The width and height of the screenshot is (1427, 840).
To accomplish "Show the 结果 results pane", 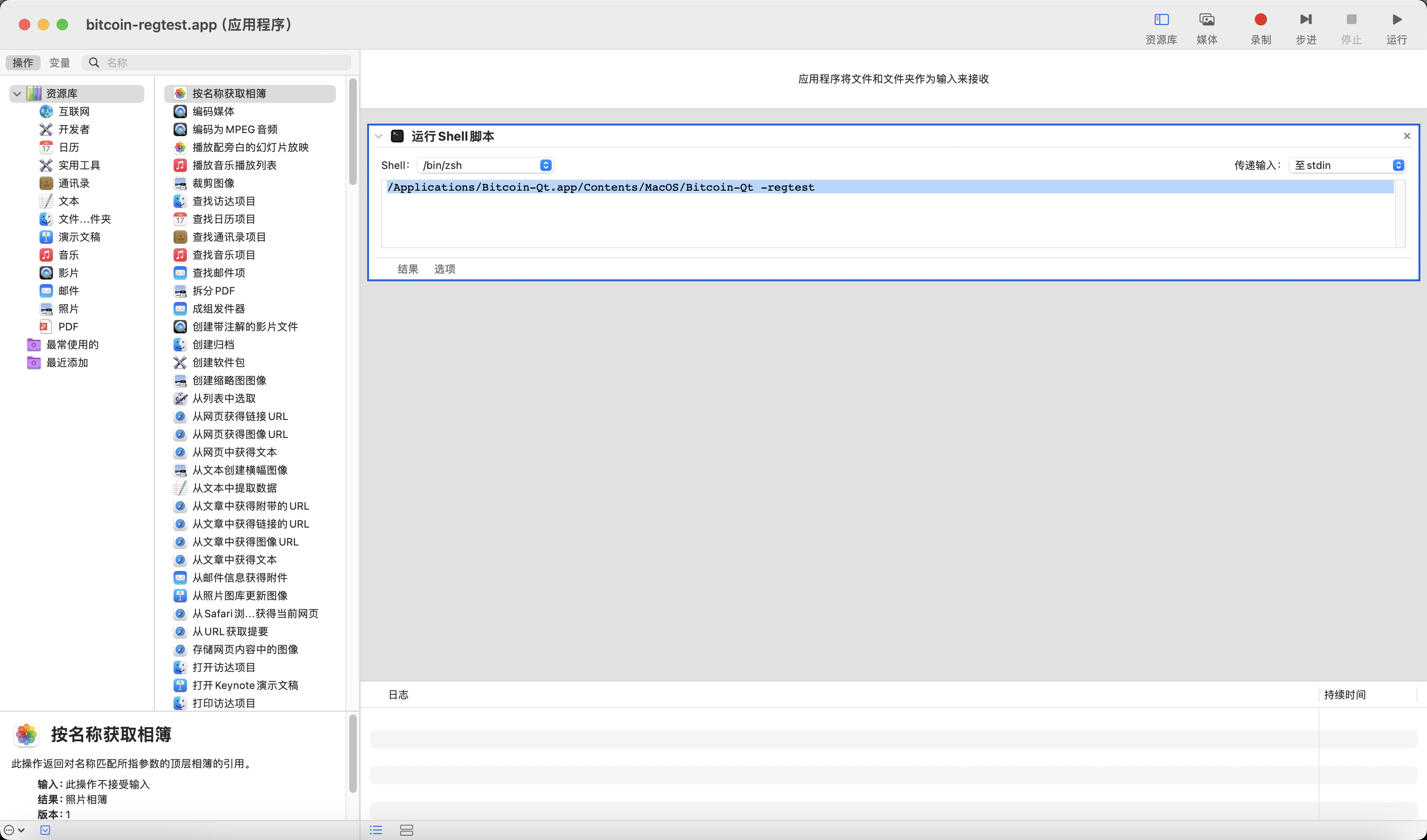I will (x=408, y=269).
